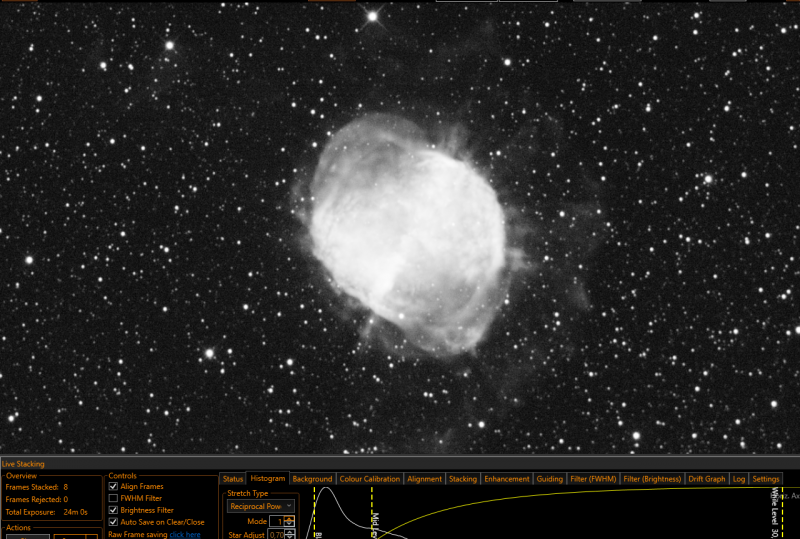Click the black level dashed histogram line
The height and width of the screenshot is (539, 800).
tap(314, 512)
